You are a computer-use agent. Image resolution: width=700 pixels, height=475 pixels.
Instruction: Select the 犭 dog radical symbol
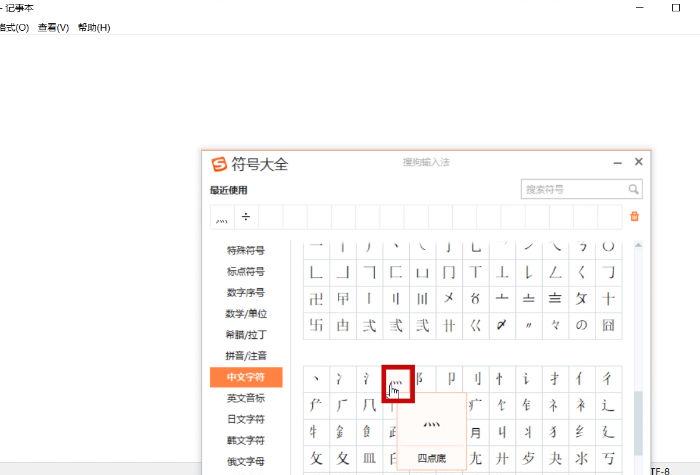(x=555, y=432)
